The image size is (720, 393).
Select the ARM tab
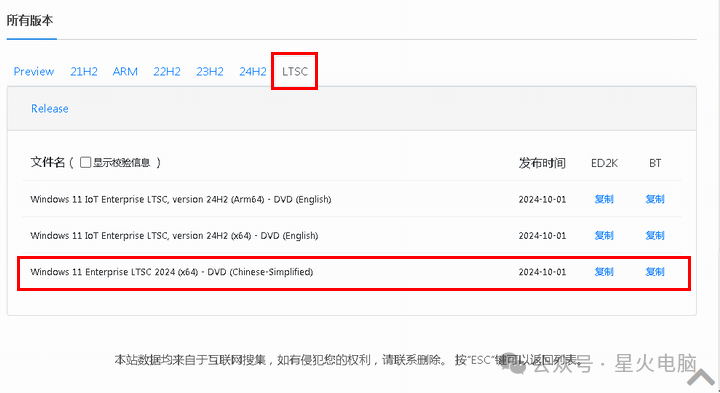125,72
